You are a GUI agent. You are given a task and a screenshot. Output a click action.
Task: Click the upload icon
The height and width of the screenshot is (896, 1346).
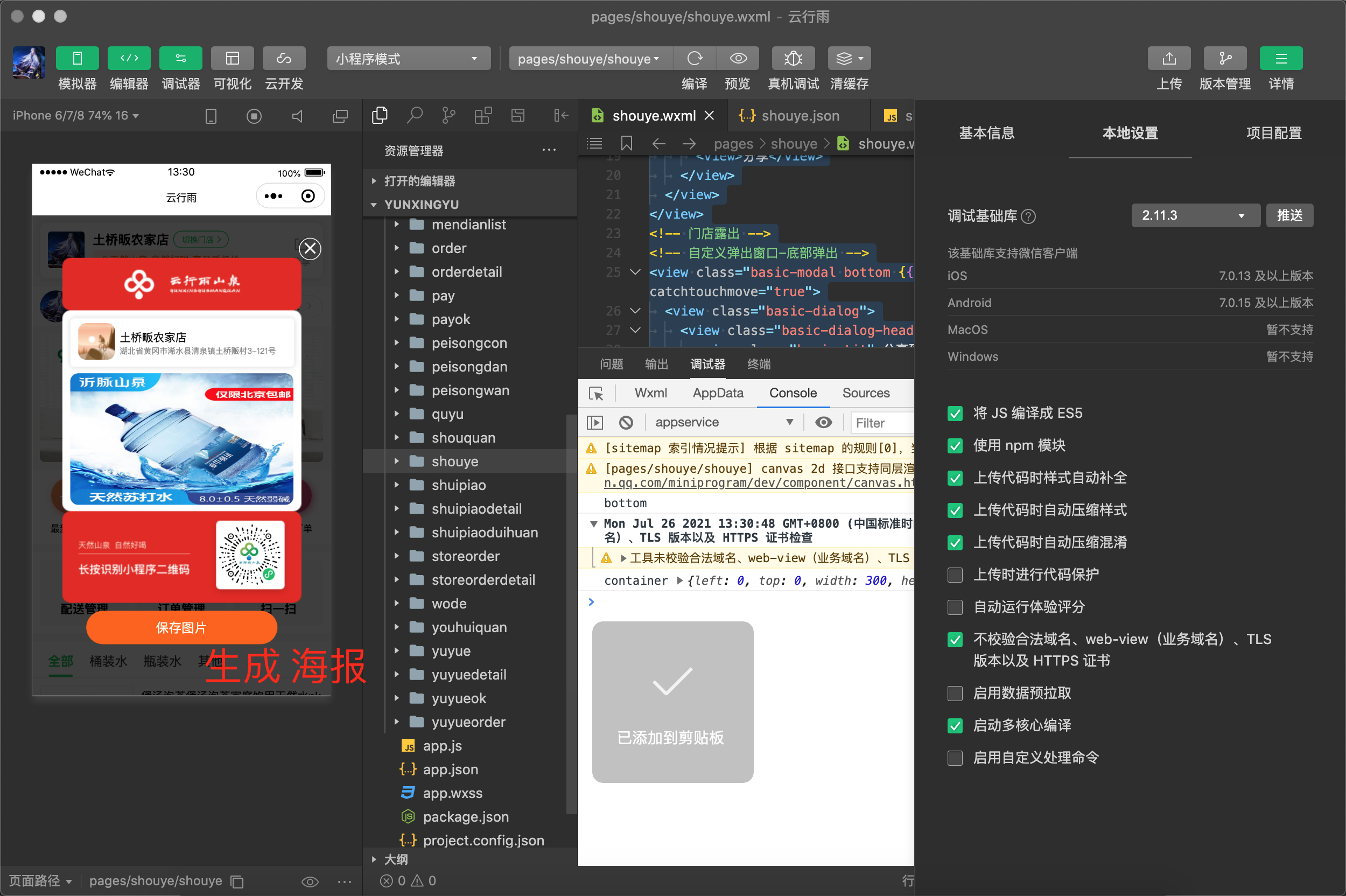click(x=1169, y=58)
